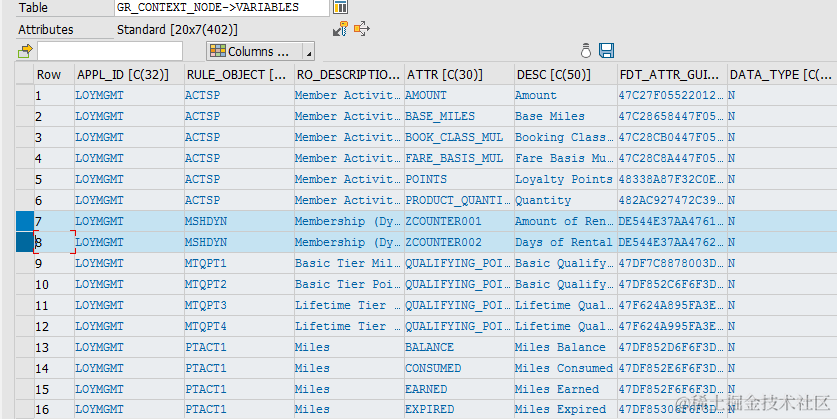Click the Row column header
Viewport: 837px width, 419px height.
pyautogui.click(x=54, y=74)
